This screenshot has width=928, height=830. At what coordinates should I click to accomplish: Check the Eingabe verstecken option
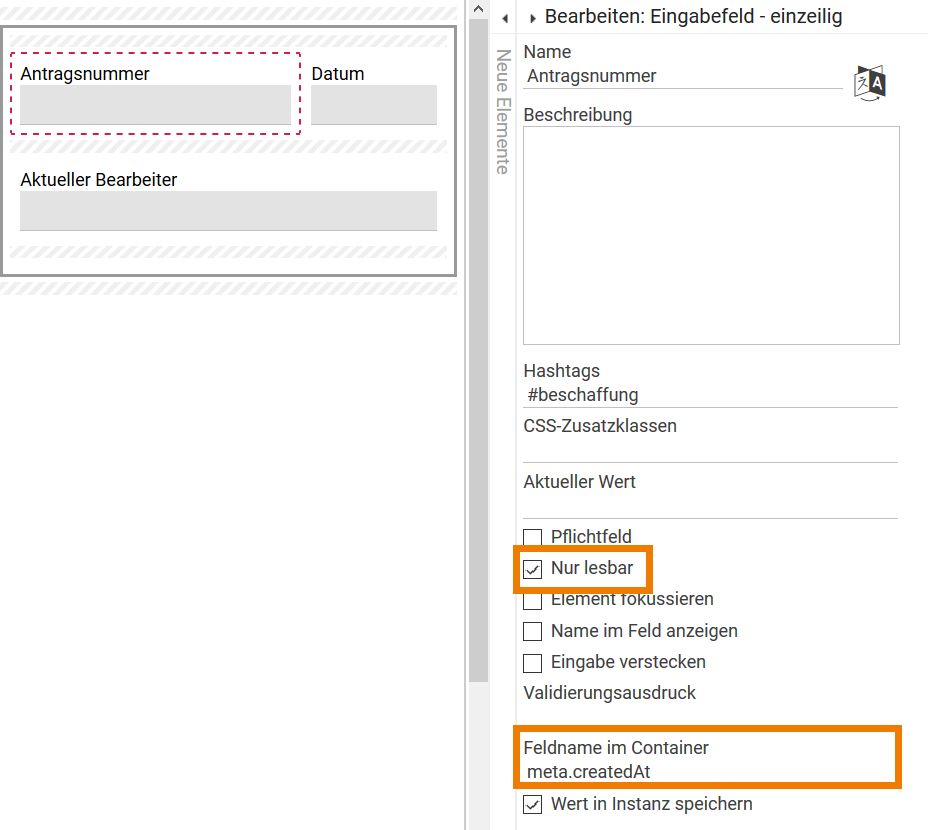pyautogui.click(x=533, y=663)
